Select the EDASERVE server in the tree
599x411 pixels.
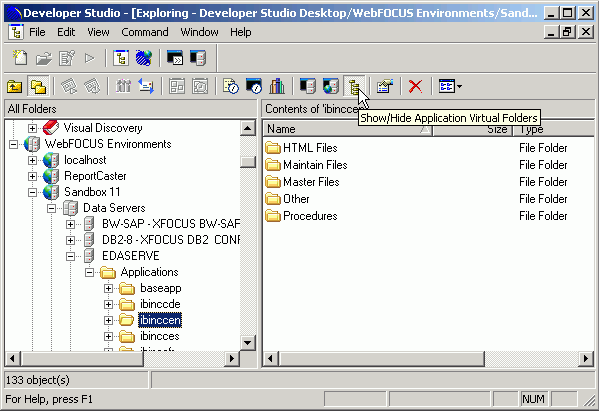click(131, 256)
